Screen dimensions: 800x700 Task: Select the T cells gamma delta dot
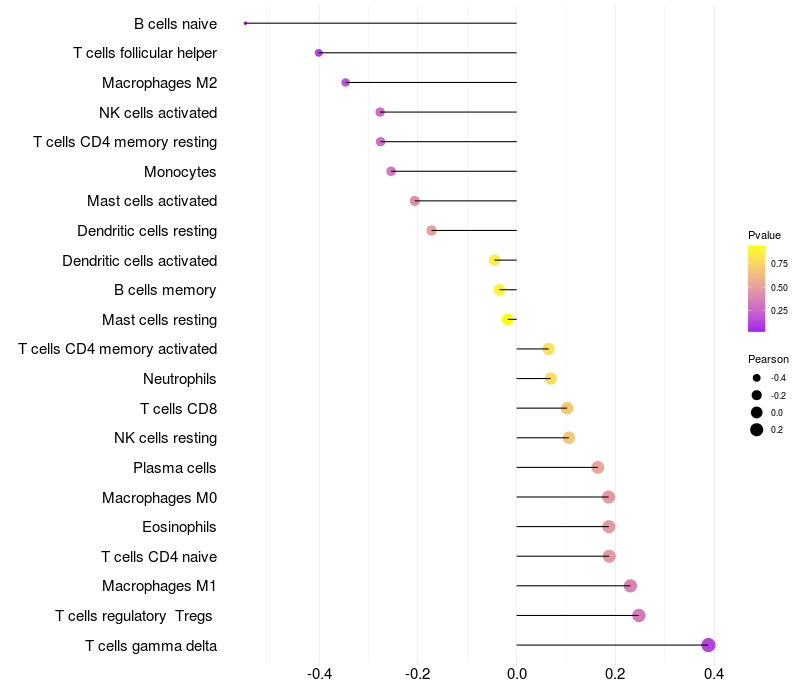point(708,645)
